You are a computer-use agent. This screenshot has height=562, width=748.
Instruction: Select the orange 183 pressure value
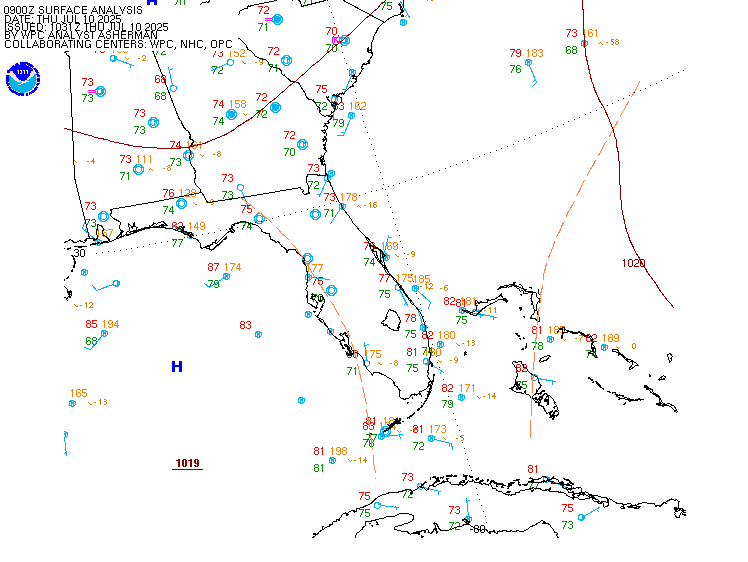point(535,53)
